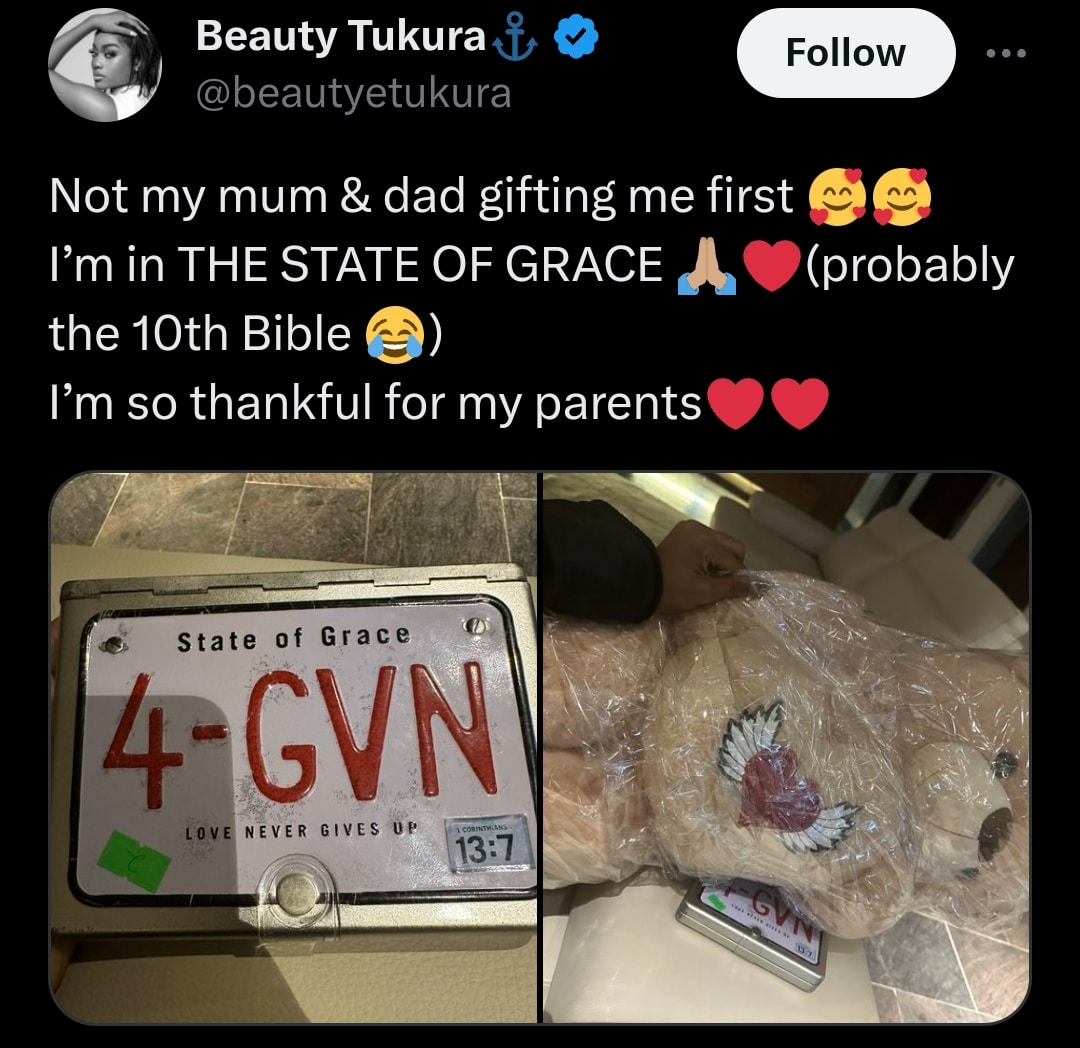This screenshot has width=1080, height=1048.
Task: Open the 4-GVN license plate photo
Action: (293, 747)
